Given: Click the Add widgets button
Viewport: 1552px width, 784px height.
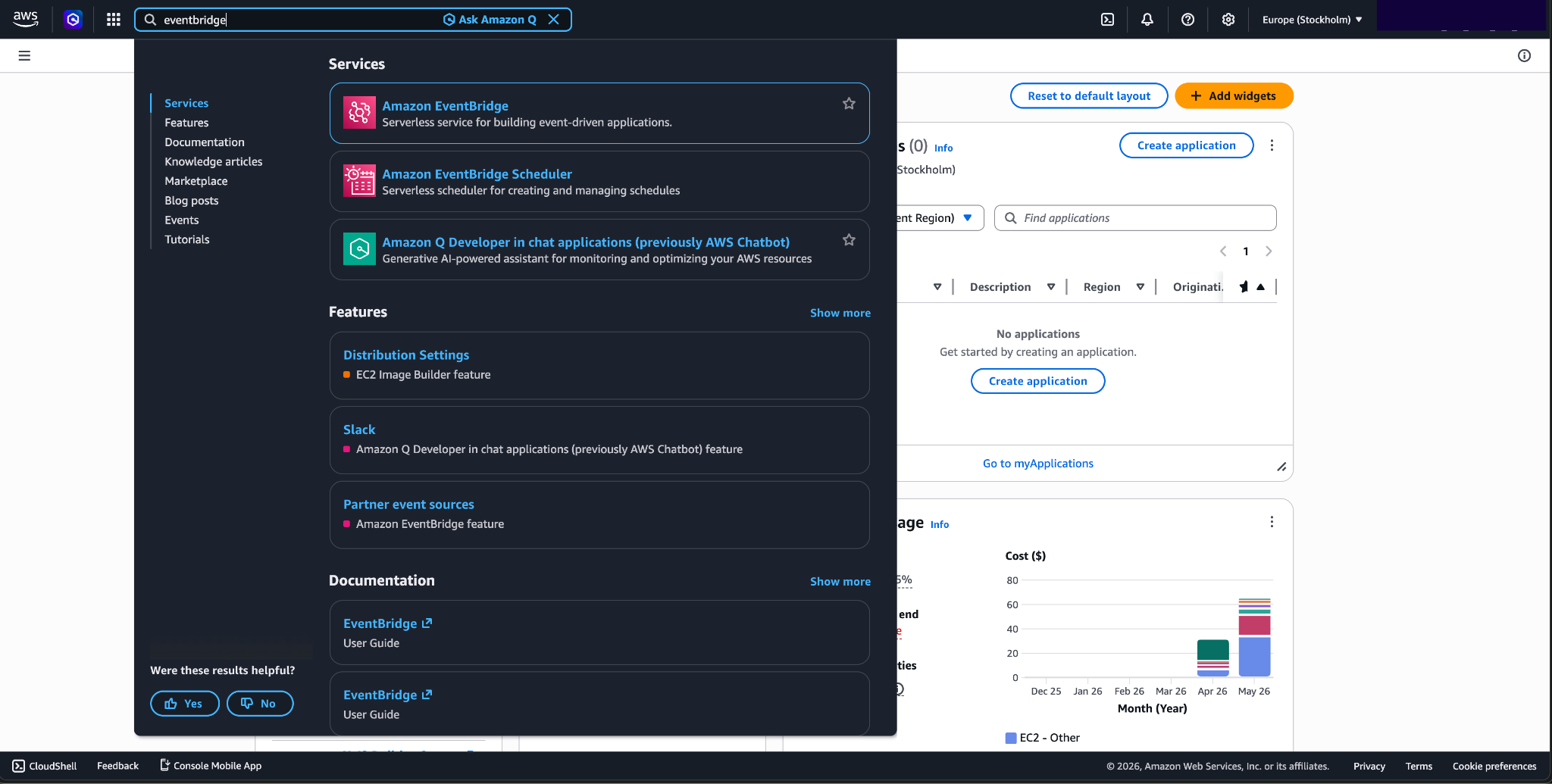Looking at the screenshot, I should [x=1234, y=96].
